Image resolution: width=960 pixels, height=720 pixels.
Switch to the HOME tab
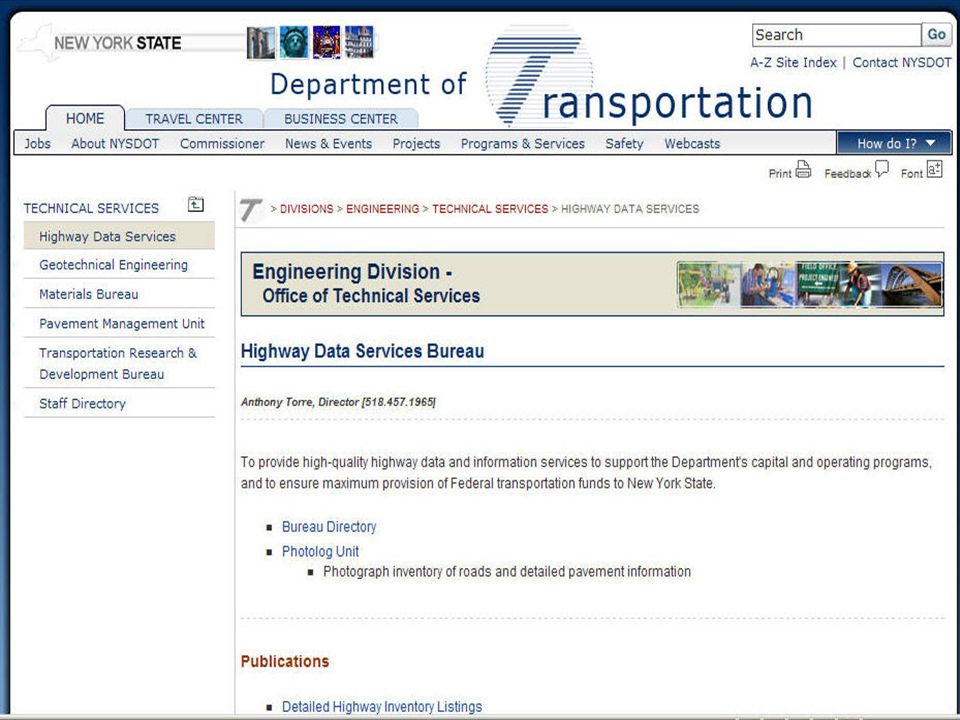tap(85, 118)
